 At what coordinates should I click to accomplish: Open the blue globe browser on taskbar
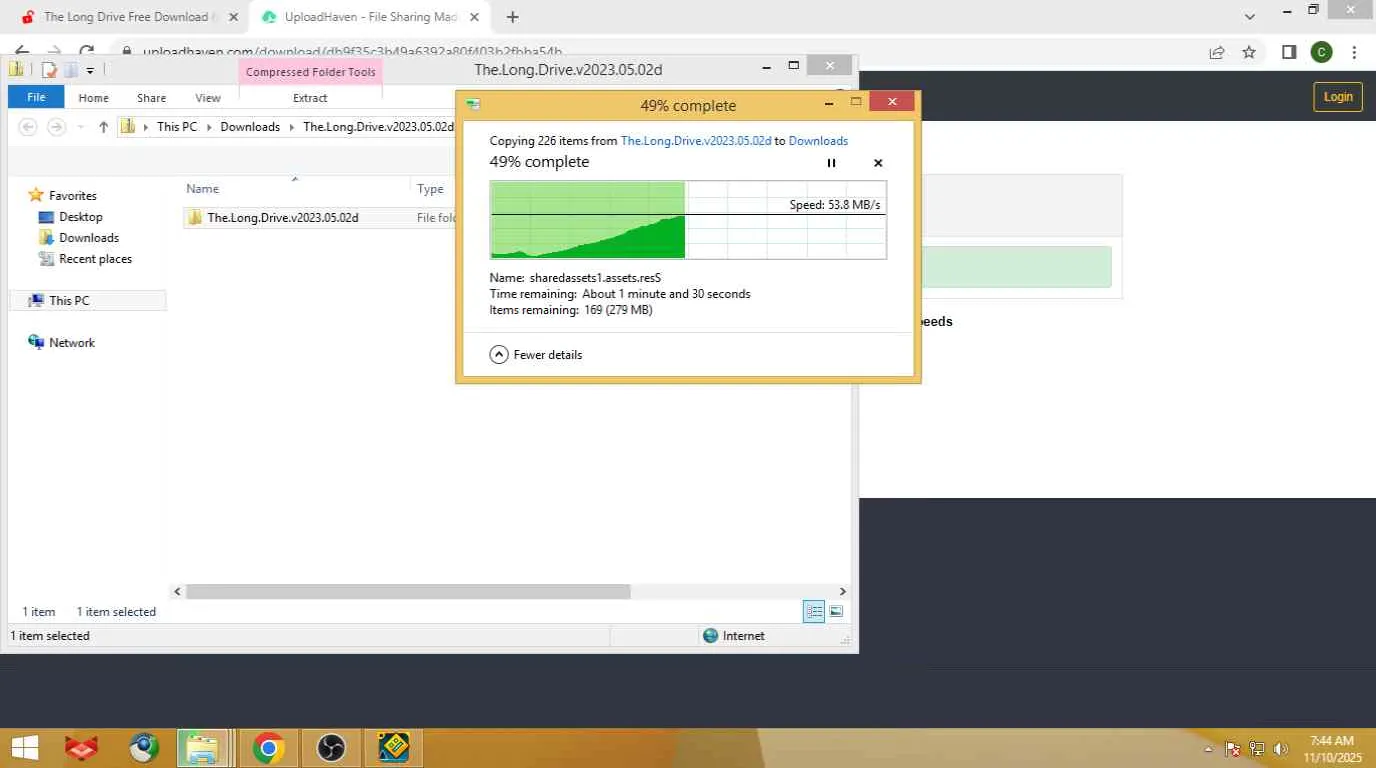pos(144,748)
